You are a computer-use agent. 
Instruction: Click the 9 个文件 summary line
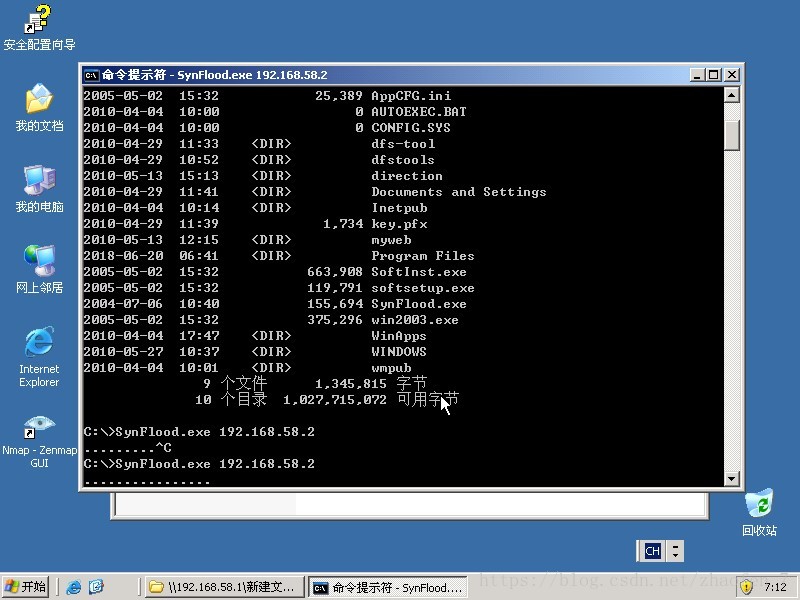tap(315, 384)
